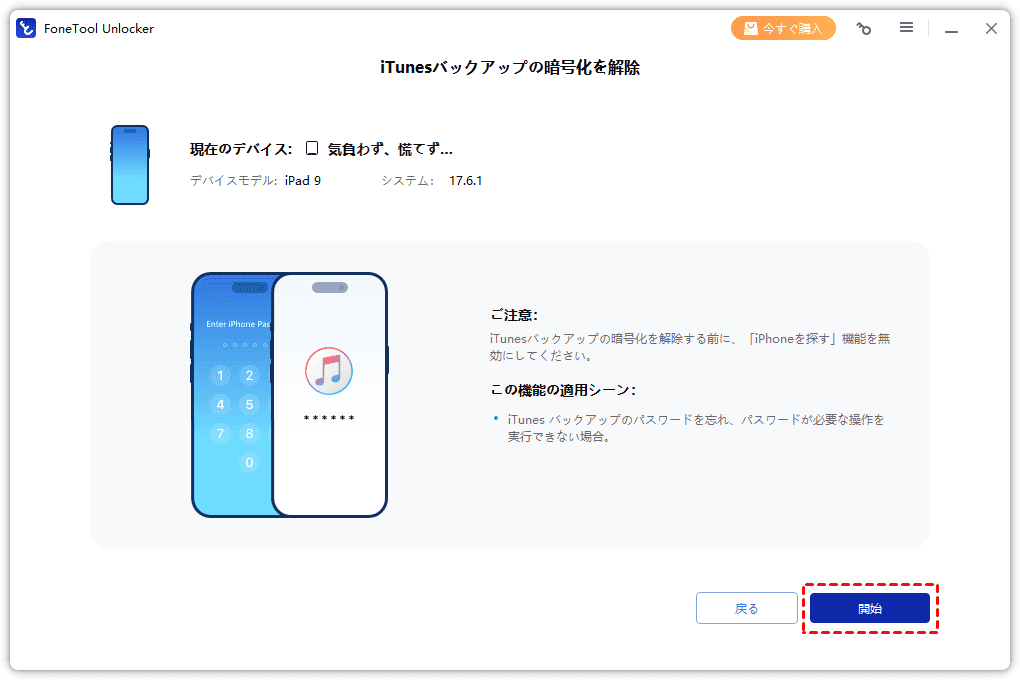The width and height of the screenshot is (1020, 680).
Task: Click the 17.6.1 system version text
Action: [x=466, y=181]
